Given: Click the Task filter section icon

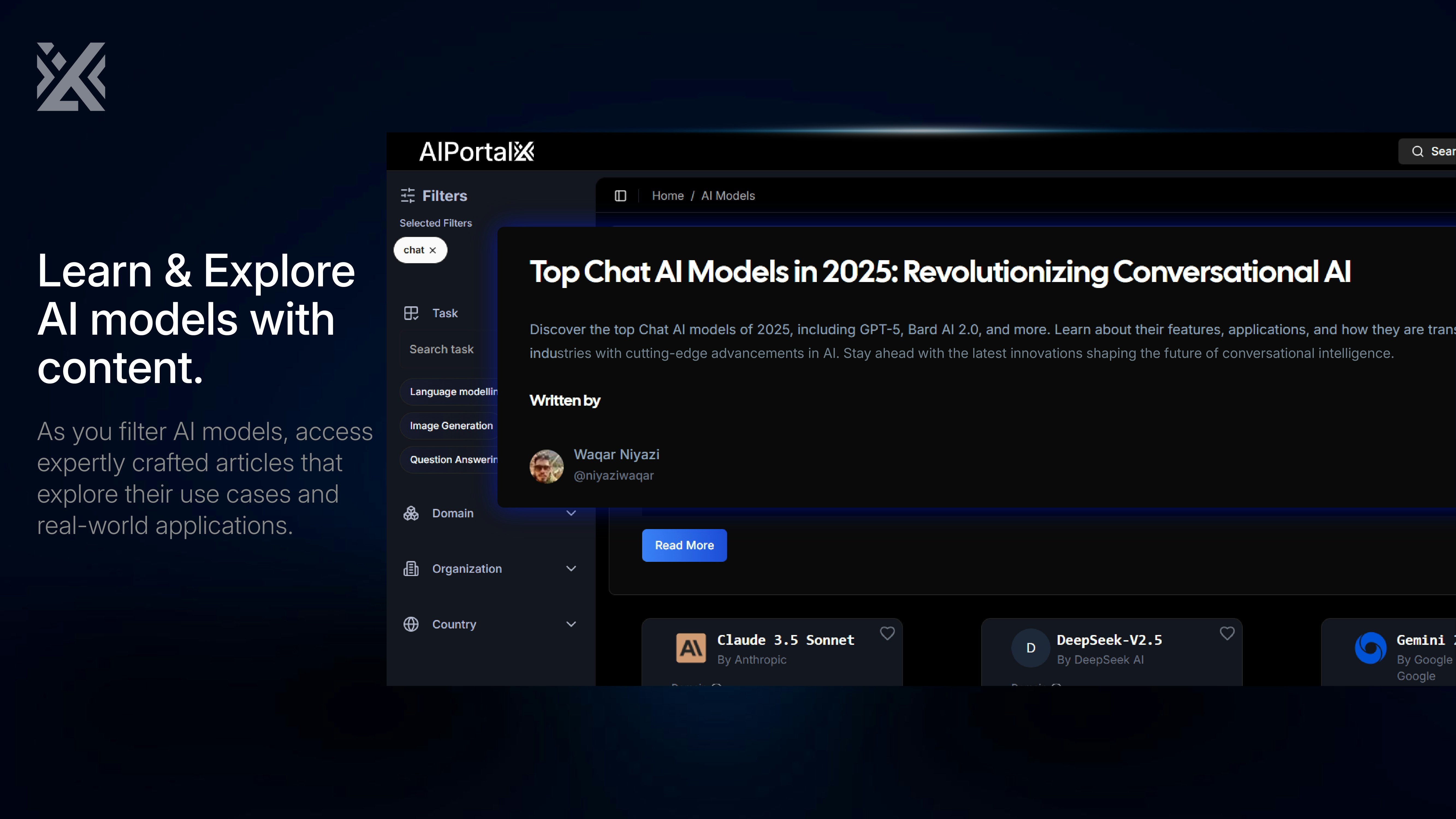Looking at the screenshot, I should pyautogui.click(x=411, y=313).
